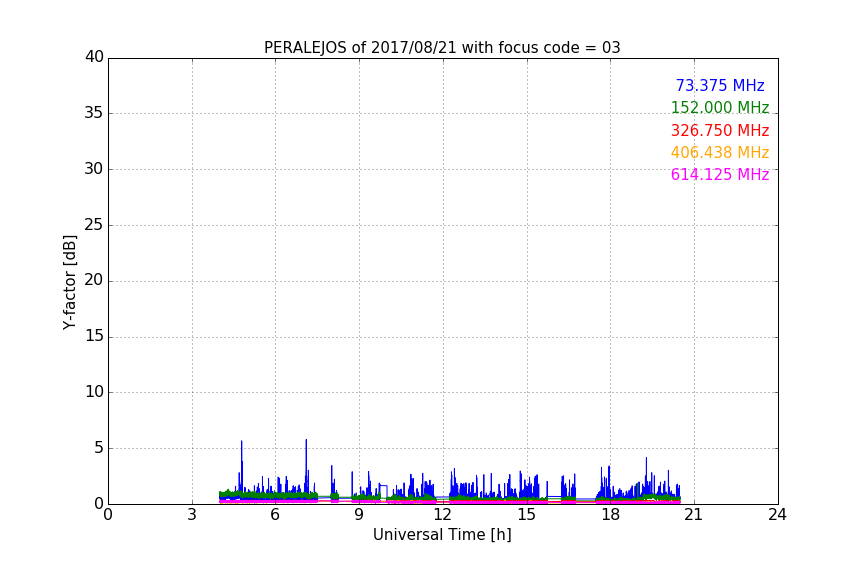The image size is (864, 576).
Task: Click the "Universal Time [h]" axis label
Action: (442, 535)
